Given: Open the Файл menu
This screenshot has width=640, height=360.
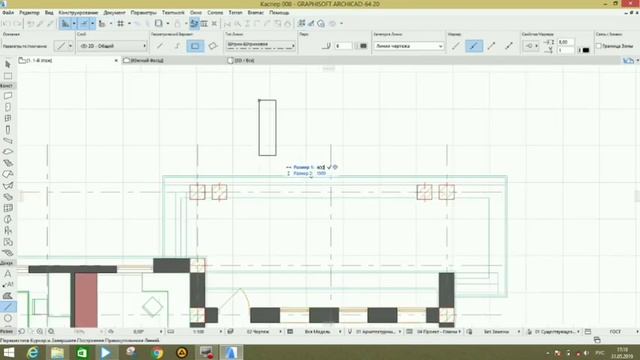Looking at the screenshot, I should 8,13.
